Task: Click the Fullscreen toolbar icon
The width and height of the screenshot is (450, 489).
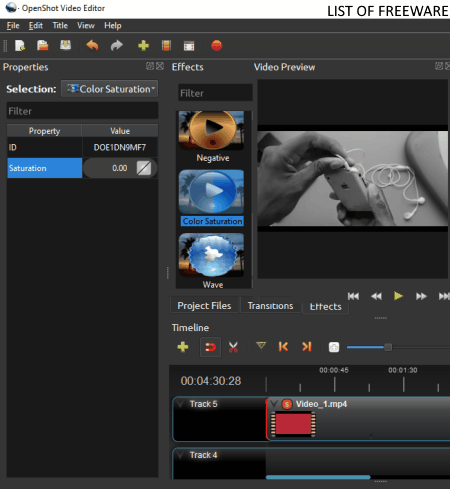Action: (x=189, y=46)
